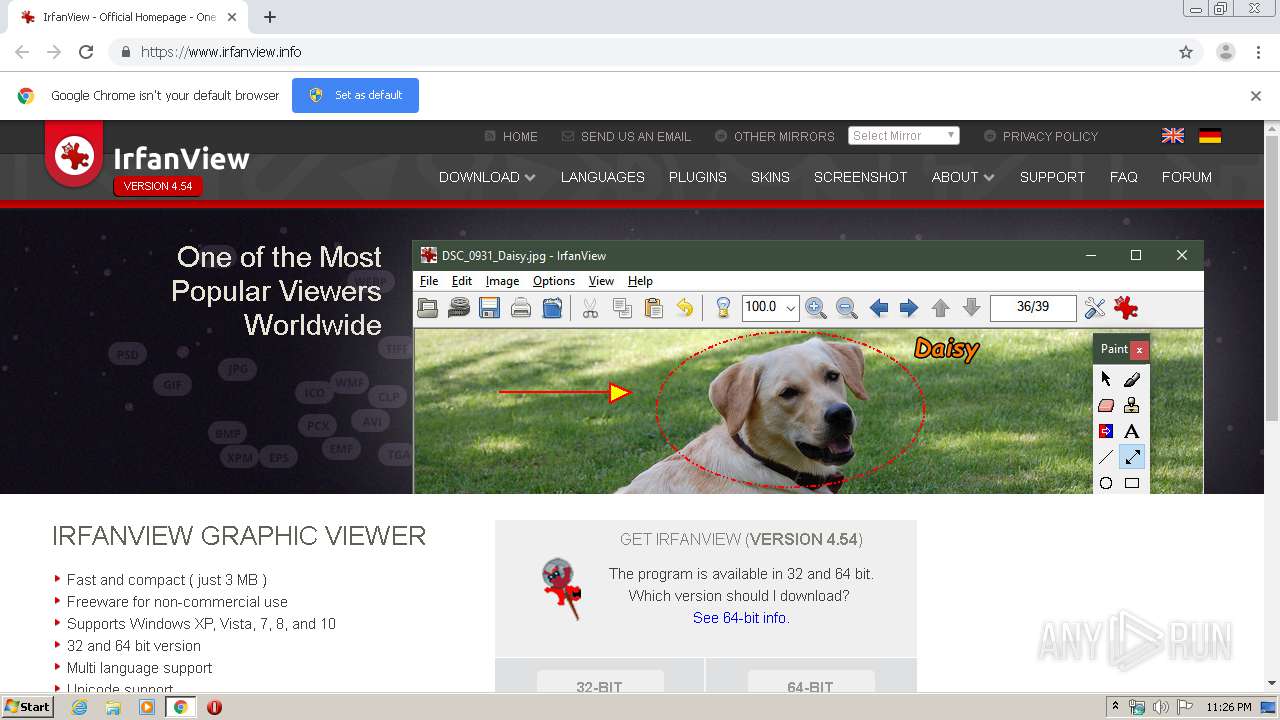View the site security padlock info
Screen dimensions: 1280x720
125,52
